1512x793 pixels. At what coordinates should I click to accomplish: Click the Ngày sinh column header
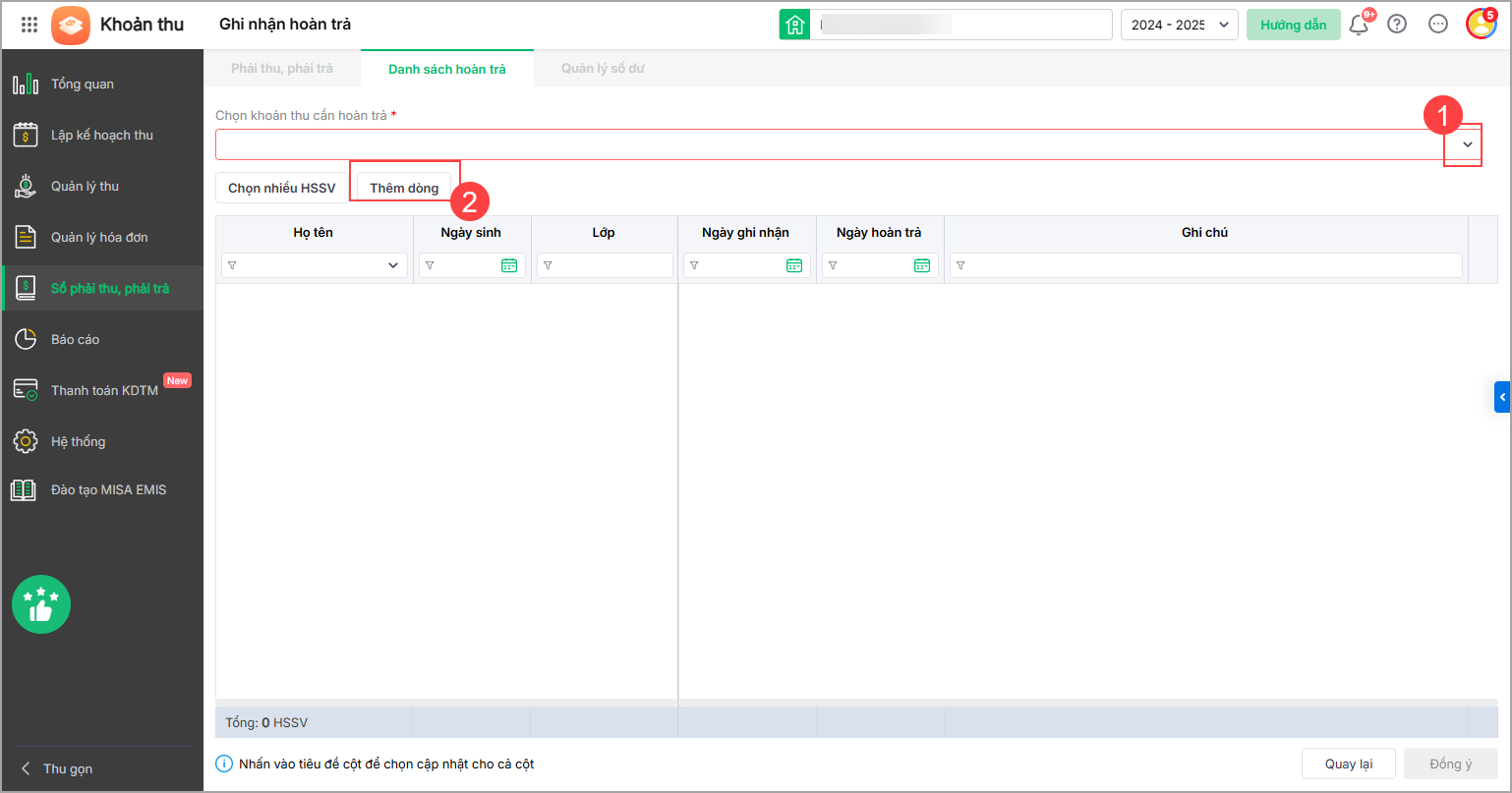point(472,233)
